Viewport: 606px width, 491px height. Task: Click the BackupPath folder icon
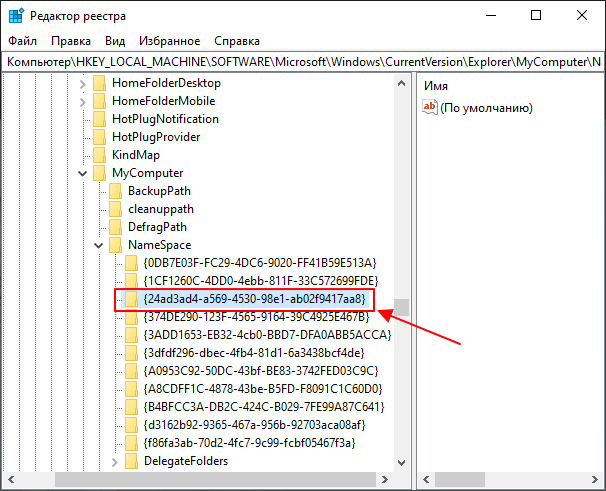click(x=115, y=191)
